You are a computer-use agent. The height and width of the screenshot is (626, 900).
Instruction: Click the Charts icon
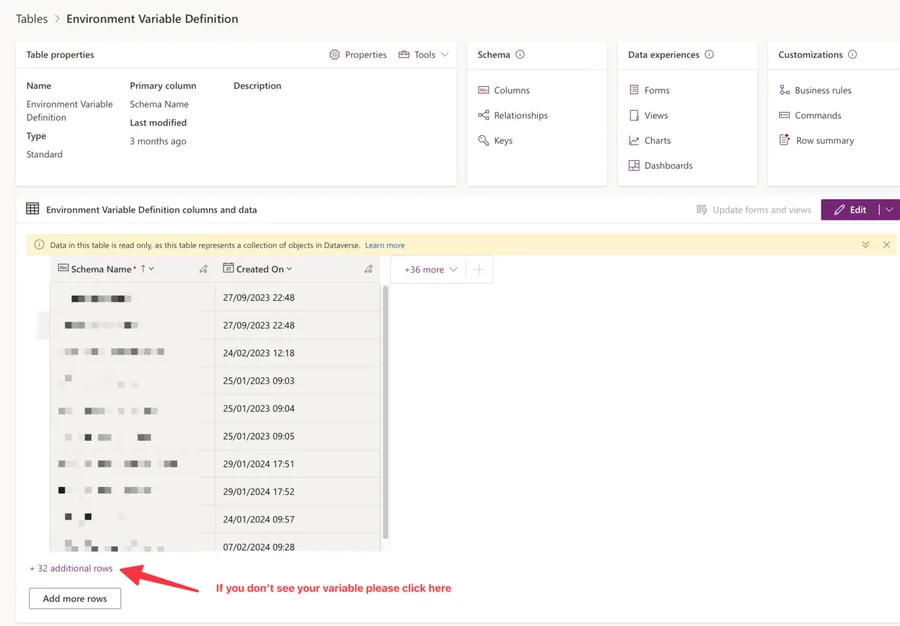pyautogui.click(x=634, y=141)
